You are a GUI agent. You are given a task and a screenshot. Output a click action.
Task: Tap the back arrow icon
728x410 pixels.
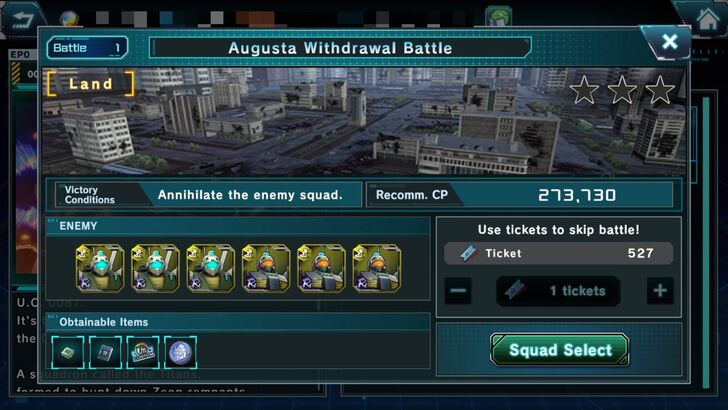tap(21, 19)
